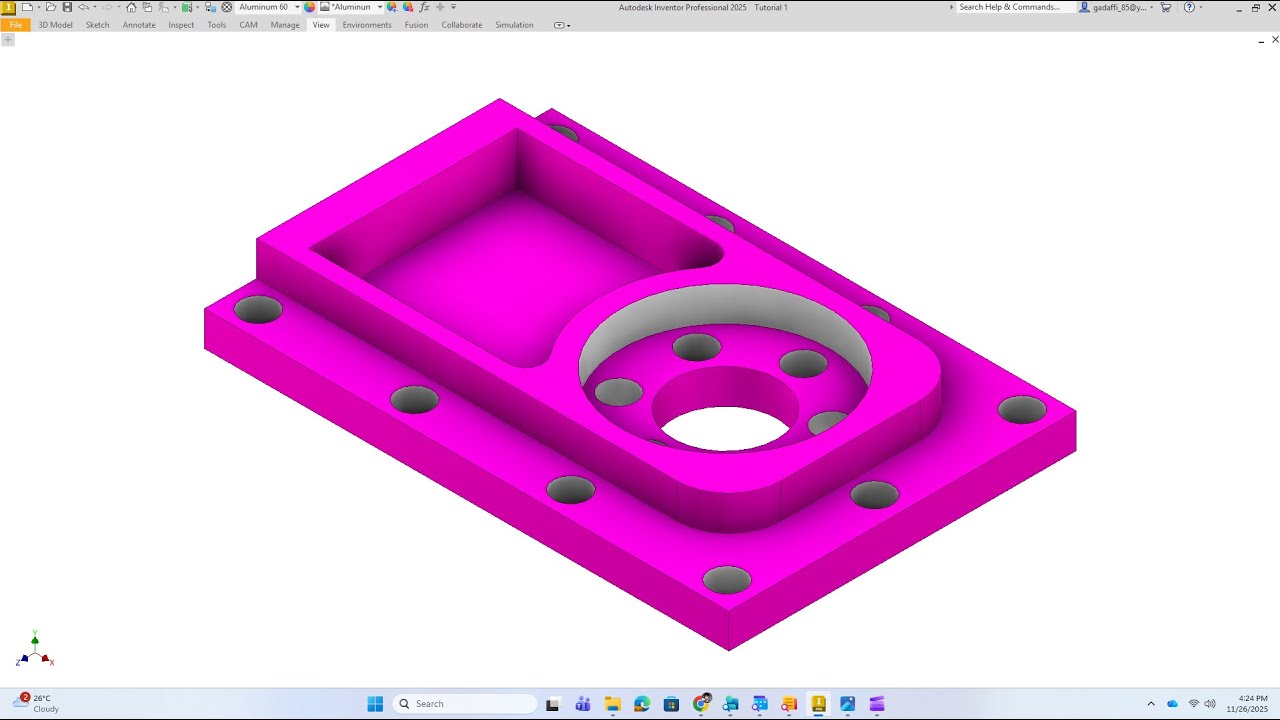Click the Help question mark icon
Screen dimensions: 1280x720
point(1189,7)
